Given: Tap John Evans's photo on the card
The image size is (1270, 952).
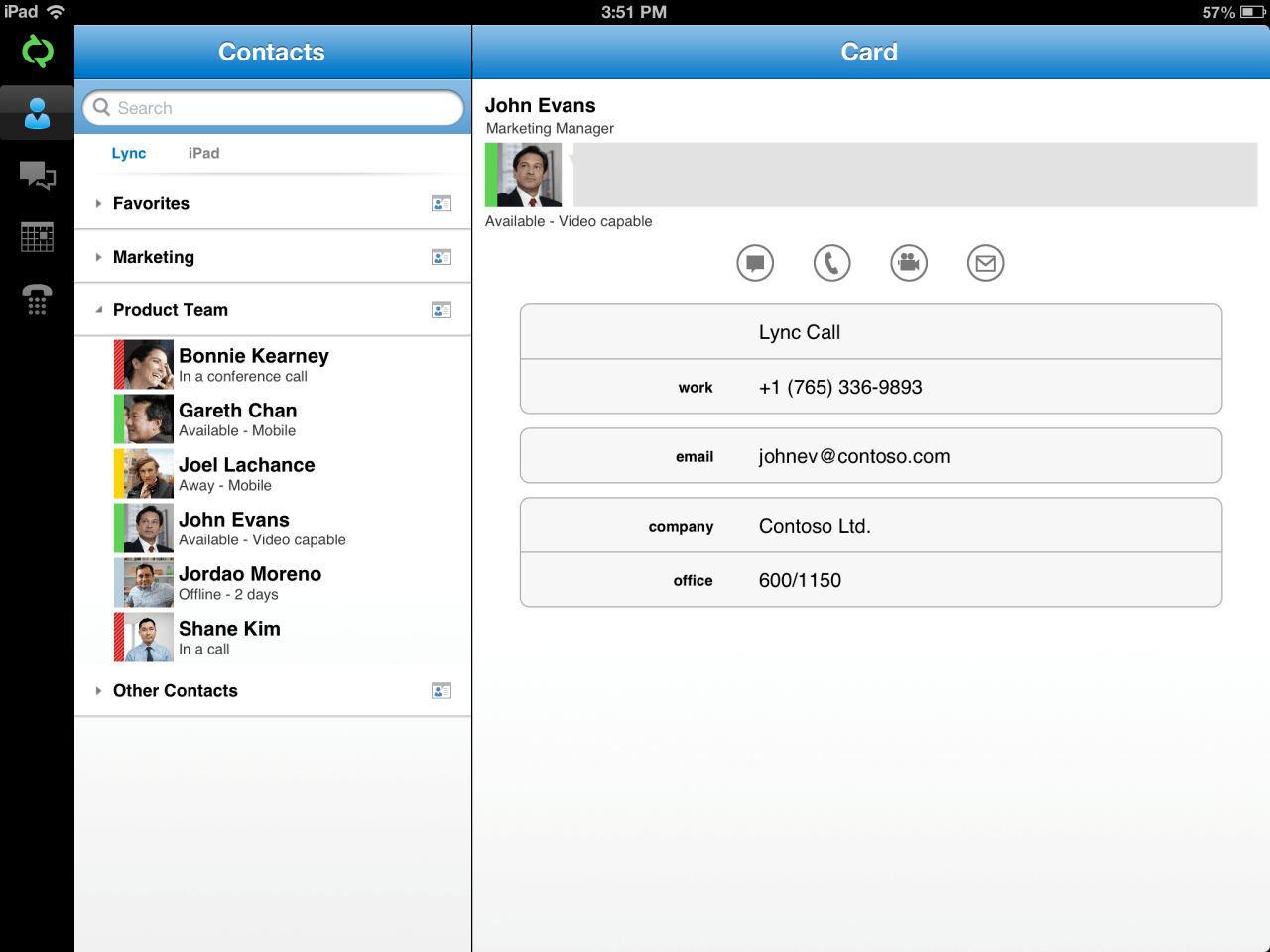Looking at the screenshot, I should (x=530, y=175).
